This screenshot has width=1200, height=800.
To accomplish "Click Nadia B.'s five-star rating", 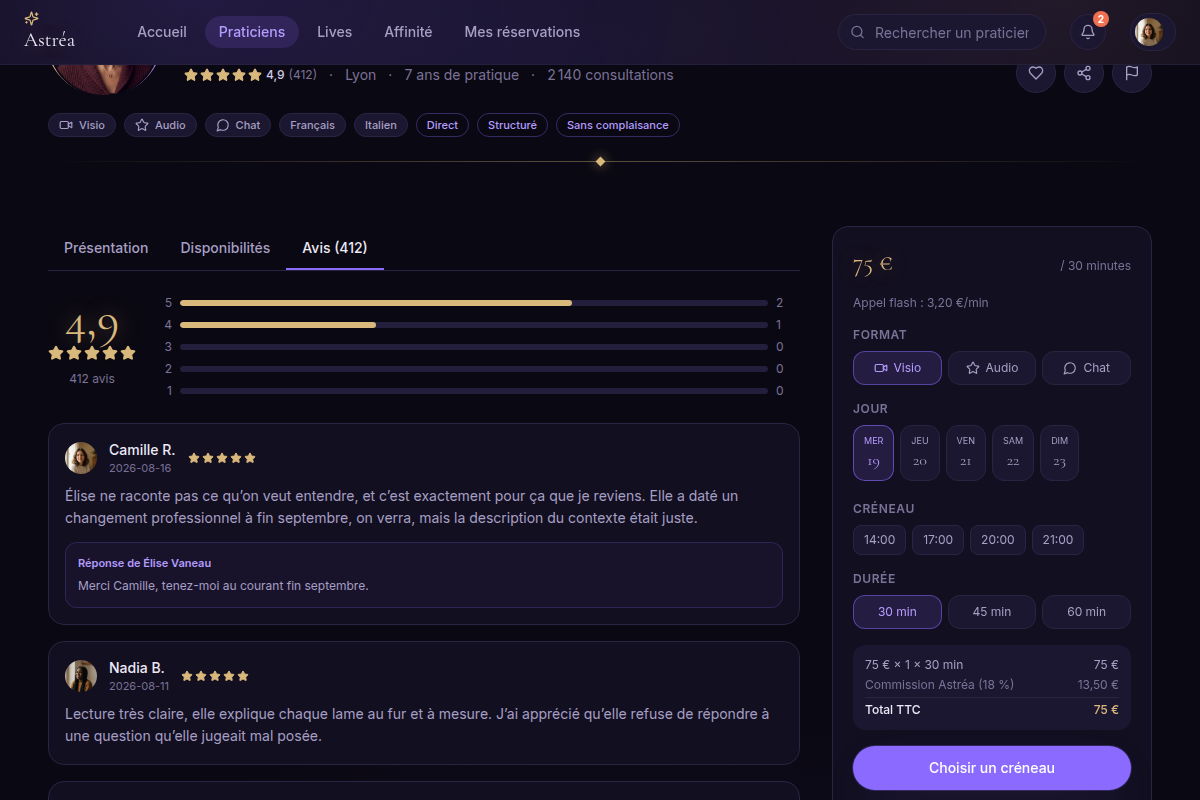I will point(215,676).
